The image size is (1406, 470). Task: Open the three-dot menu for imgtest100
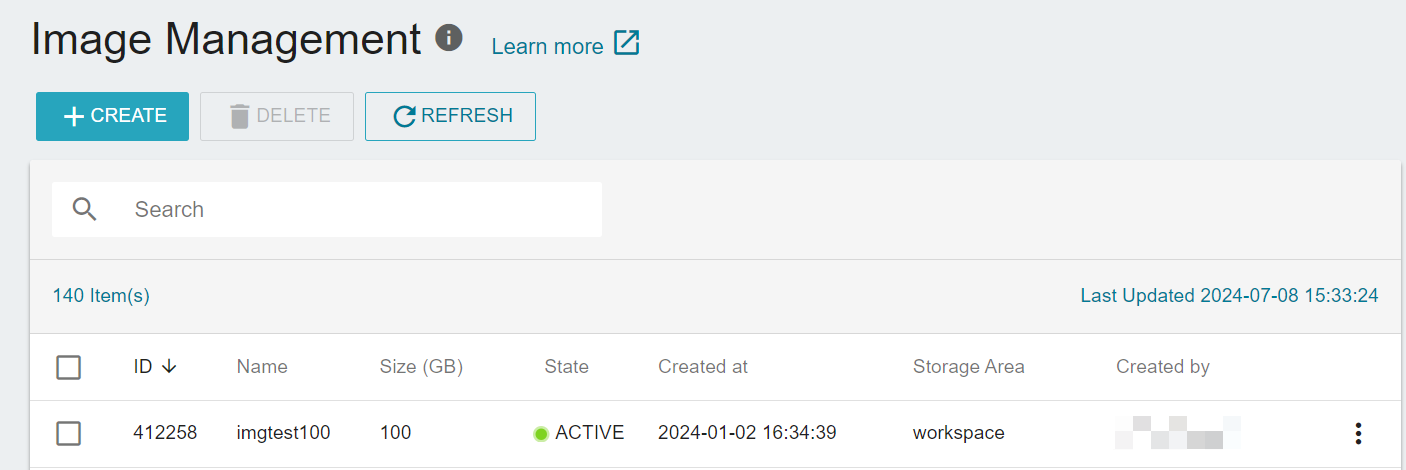pyautogui.click(x=1357, y=433)
